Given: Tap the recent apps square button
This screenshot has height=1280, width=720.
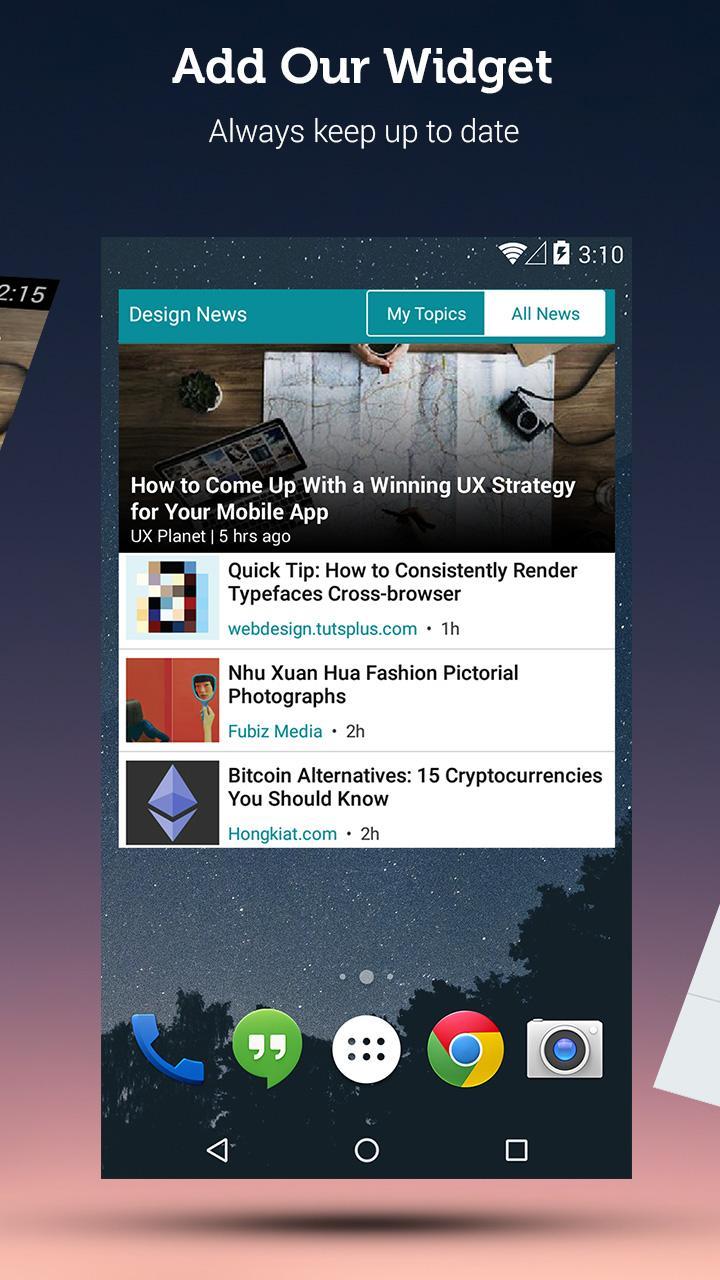Looking at the screenshot, I should point(516,1150).
